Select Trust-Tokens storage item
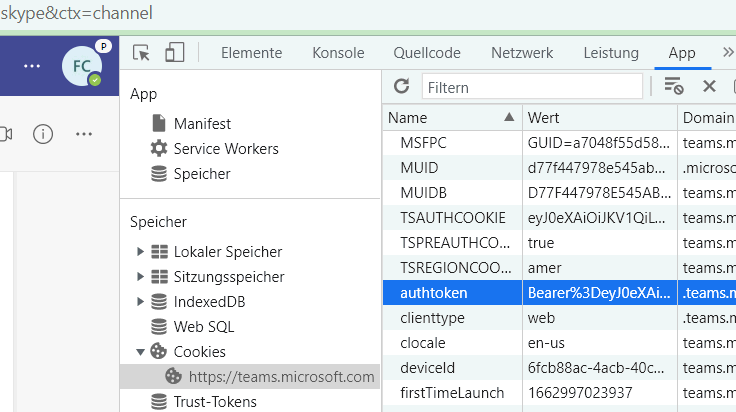Screen dimensions: 736x412 click(203, 402)
